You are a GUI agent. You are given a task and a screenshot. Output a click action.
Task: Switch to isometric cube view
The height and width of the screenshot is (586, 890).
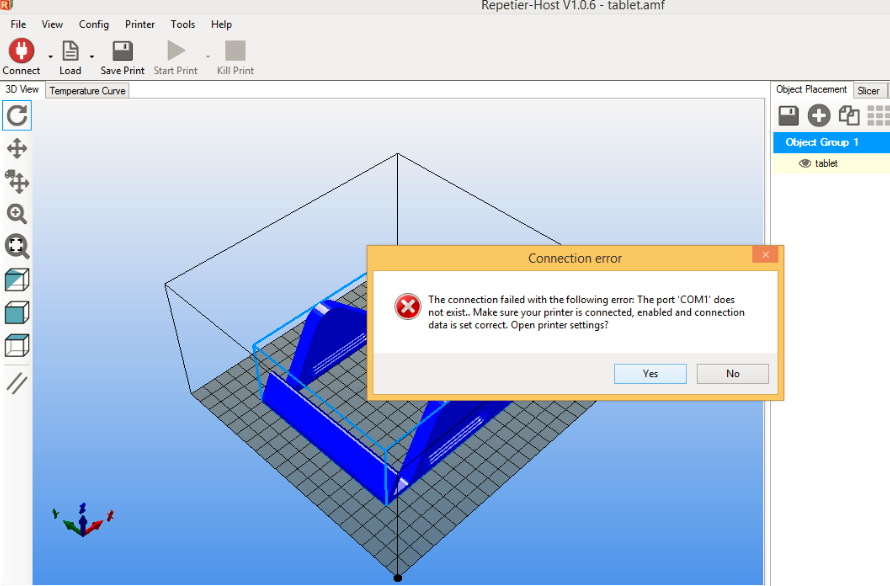(17, 280)
